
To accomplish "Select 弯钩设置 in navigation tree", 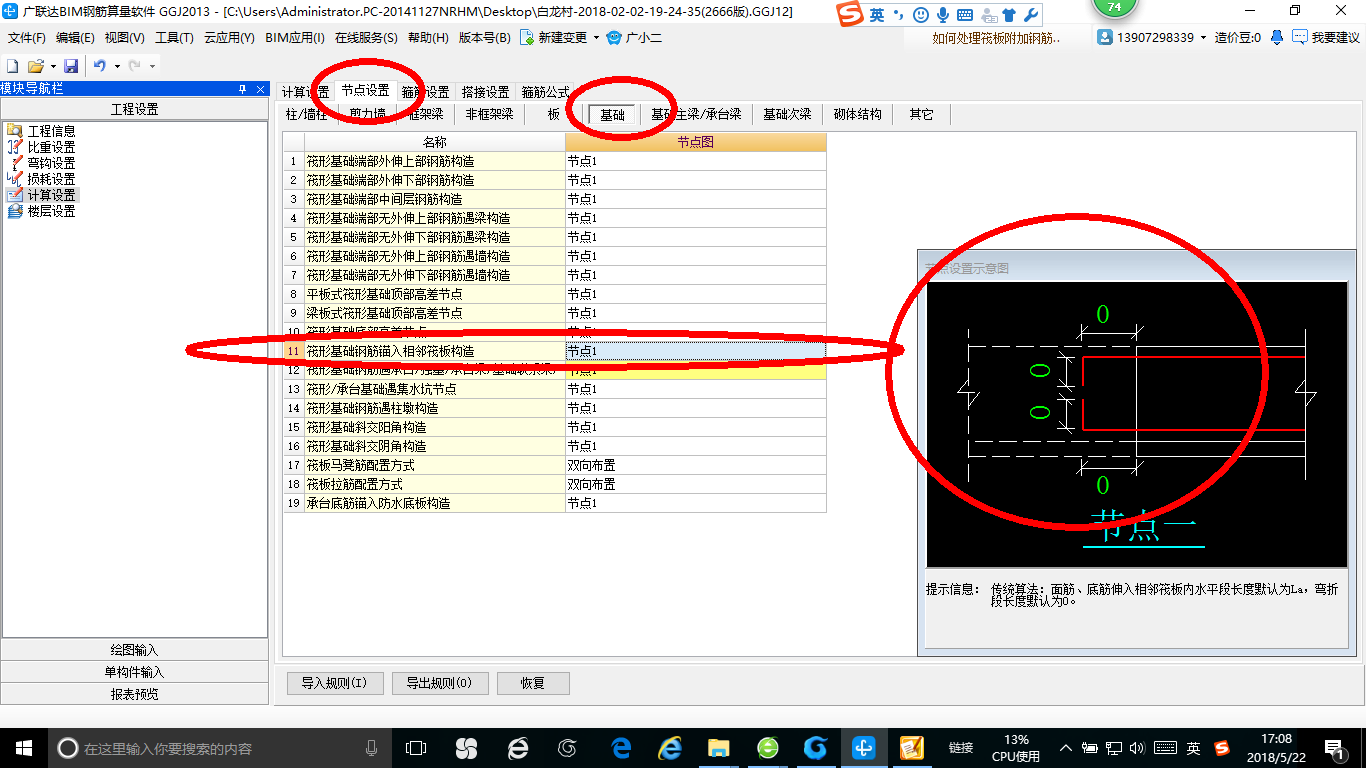I will (x=51, y=163).
